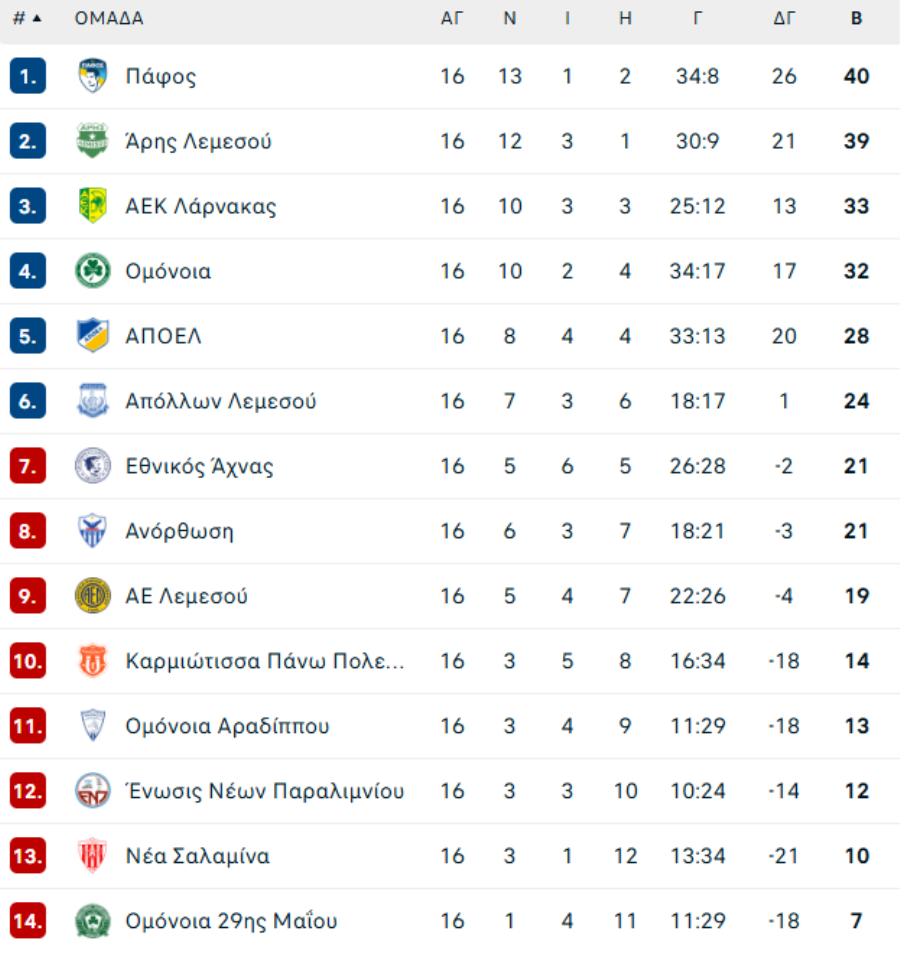
Task: Sort standings by the B points header
Action: click(x=856, y=18)
